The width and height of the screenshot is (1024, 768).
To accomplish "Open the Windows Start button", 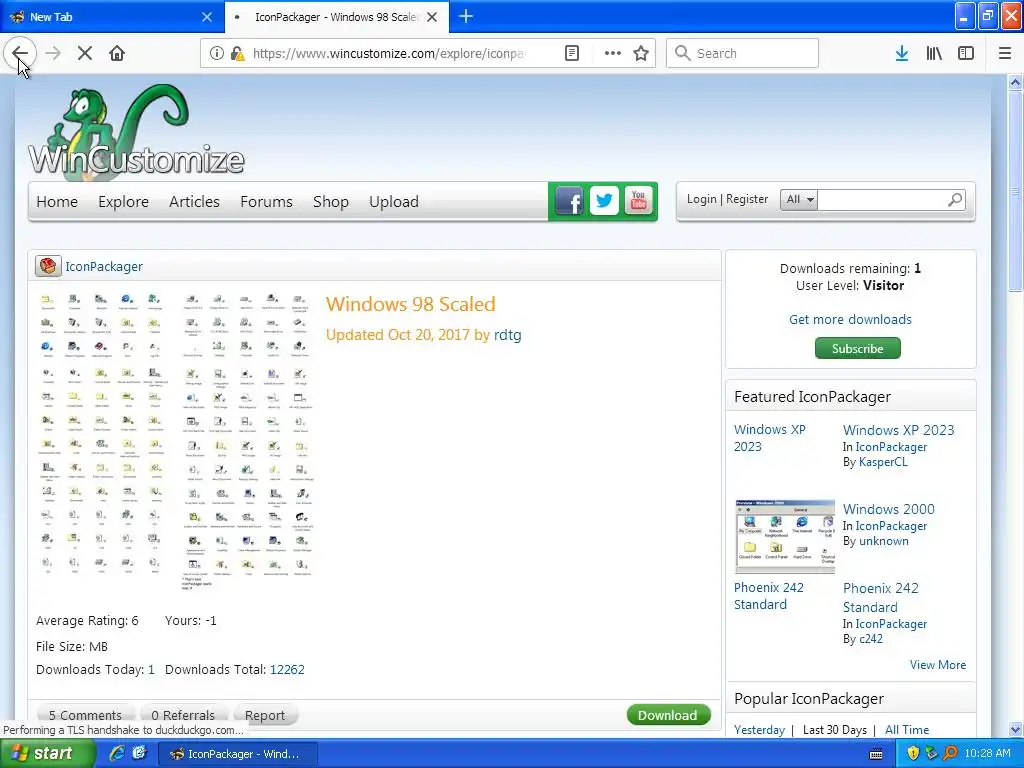I will (x=46, y=753).
